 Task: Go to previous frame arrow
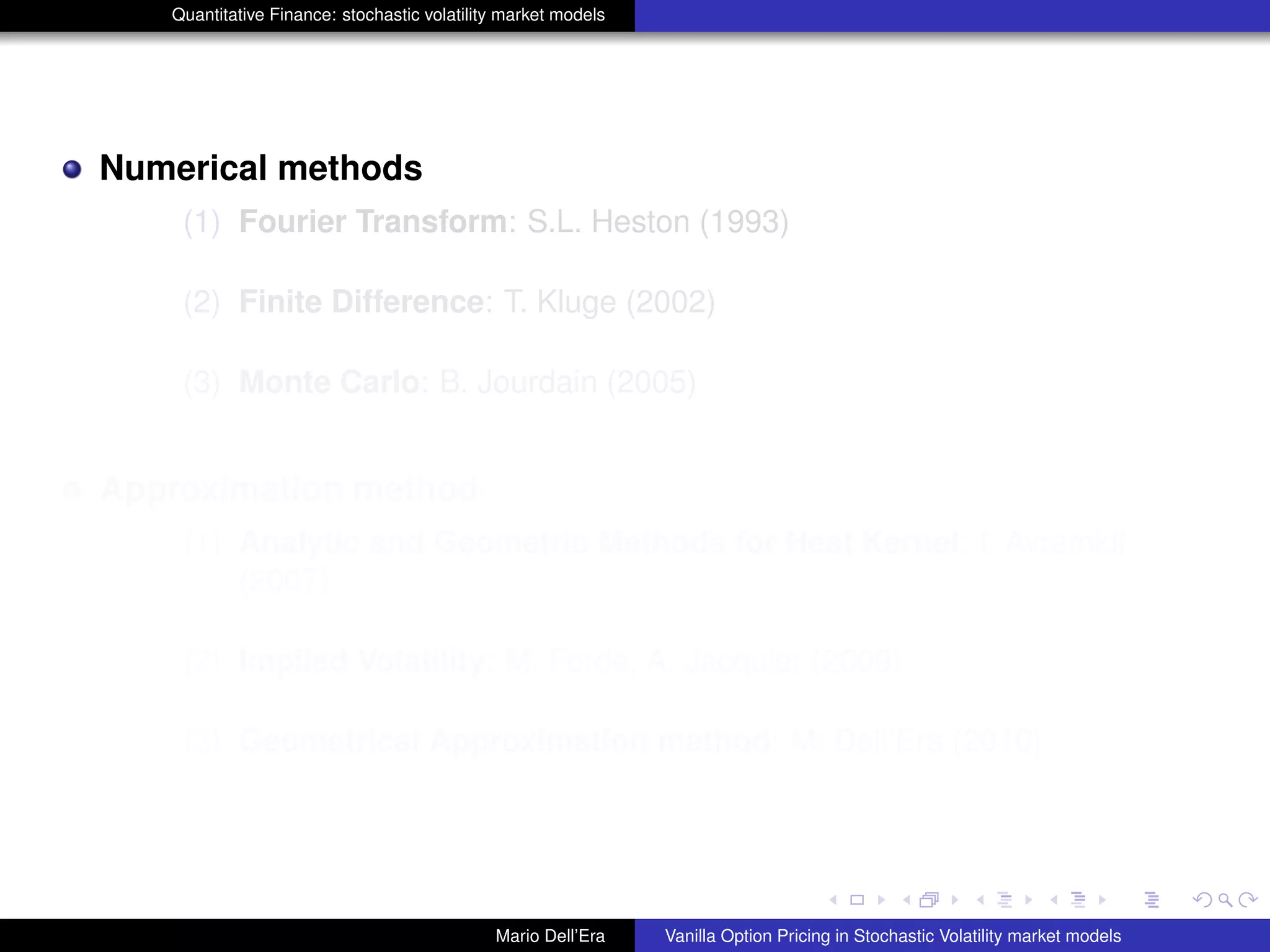pos(907,900)
